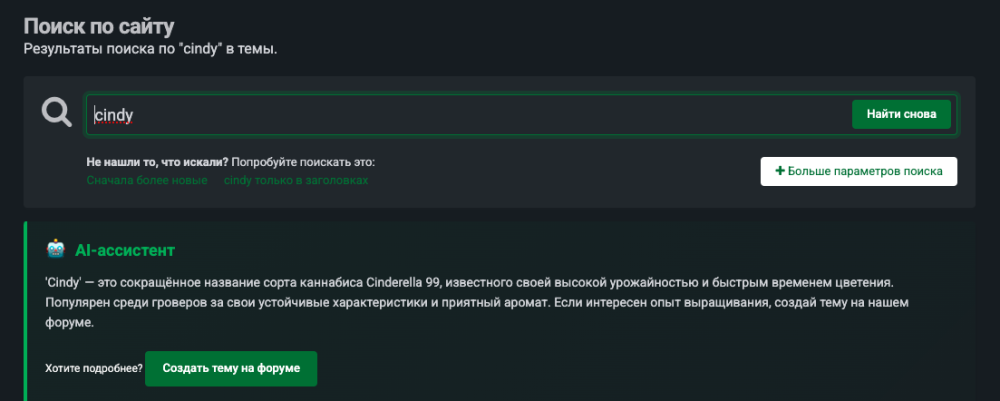
Task: Click the Найти снова button
Action: [x=901, y=114]
